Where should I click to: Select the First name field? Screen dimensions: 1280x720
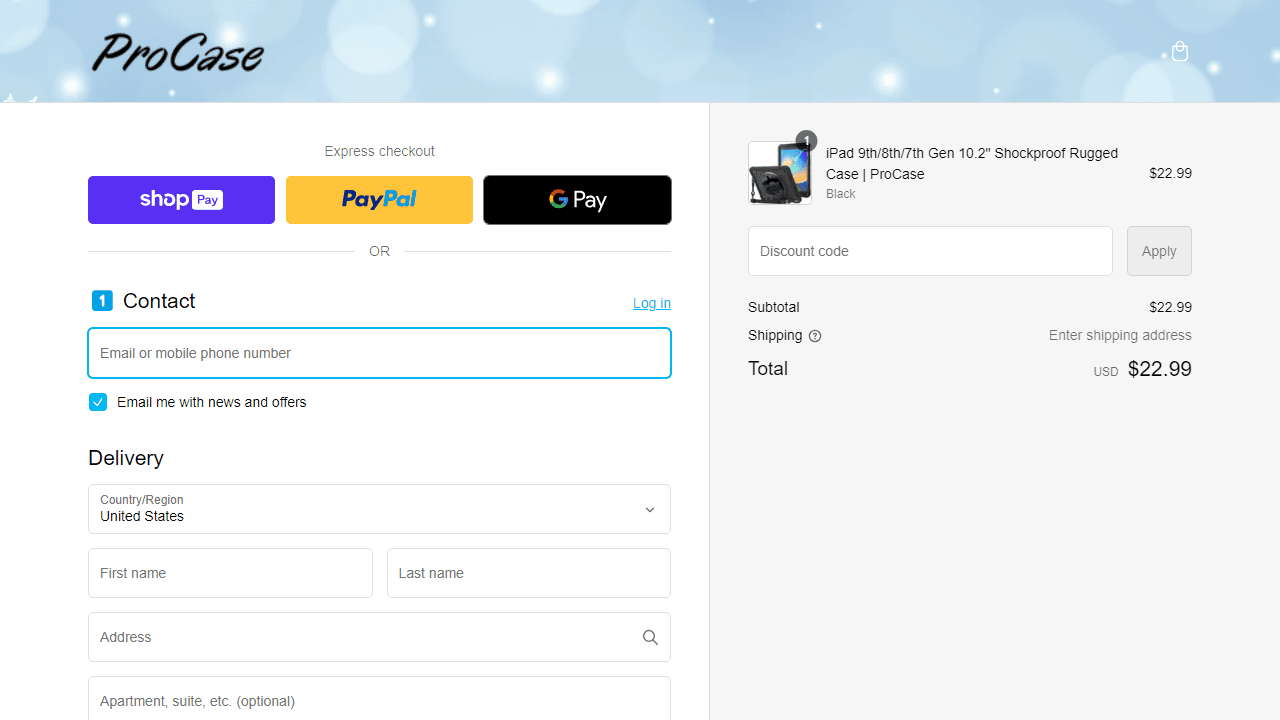tap(230, 573)
